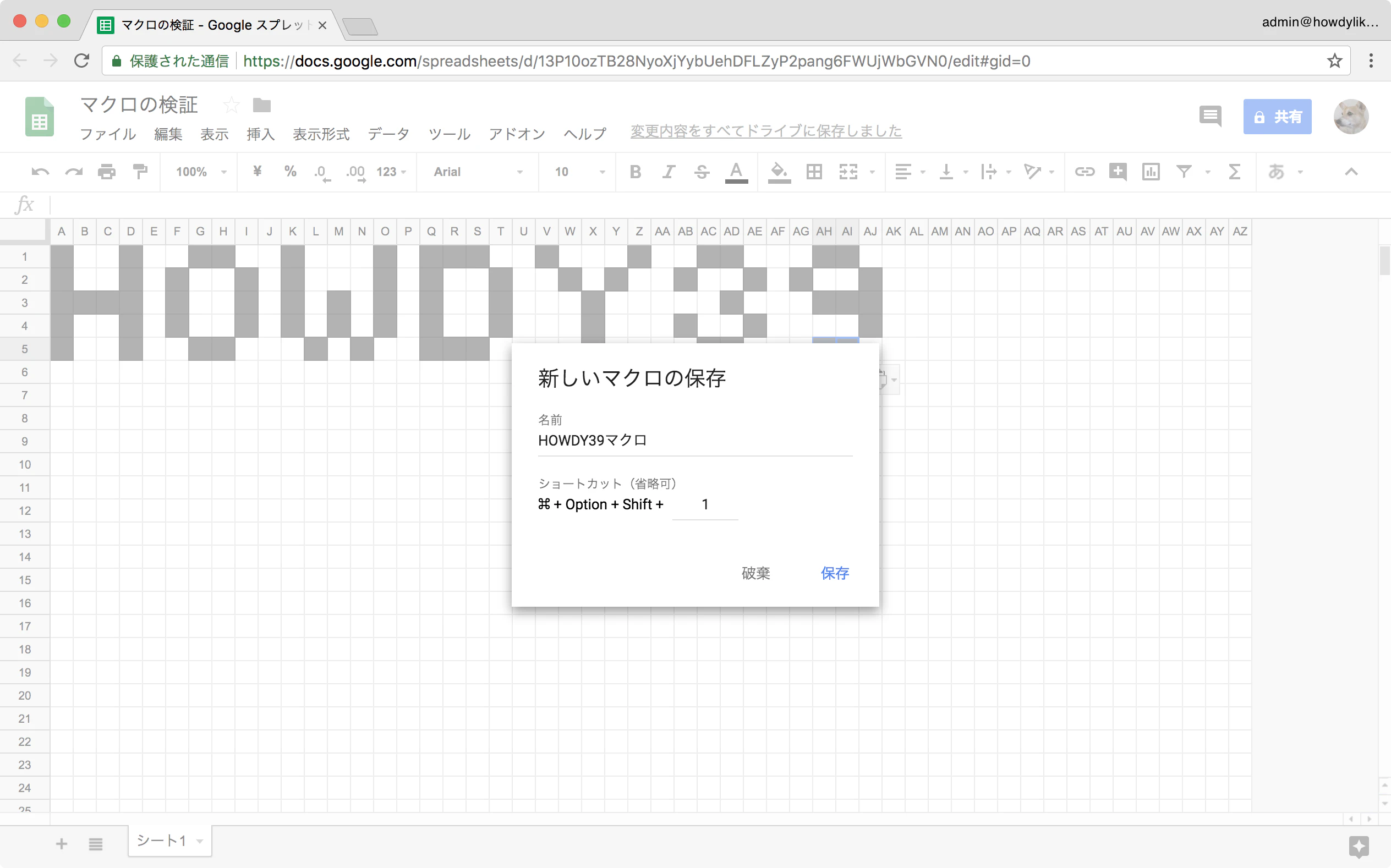Click the functions sigma icon
1391x868 pixels.
tap(1234, 172)
